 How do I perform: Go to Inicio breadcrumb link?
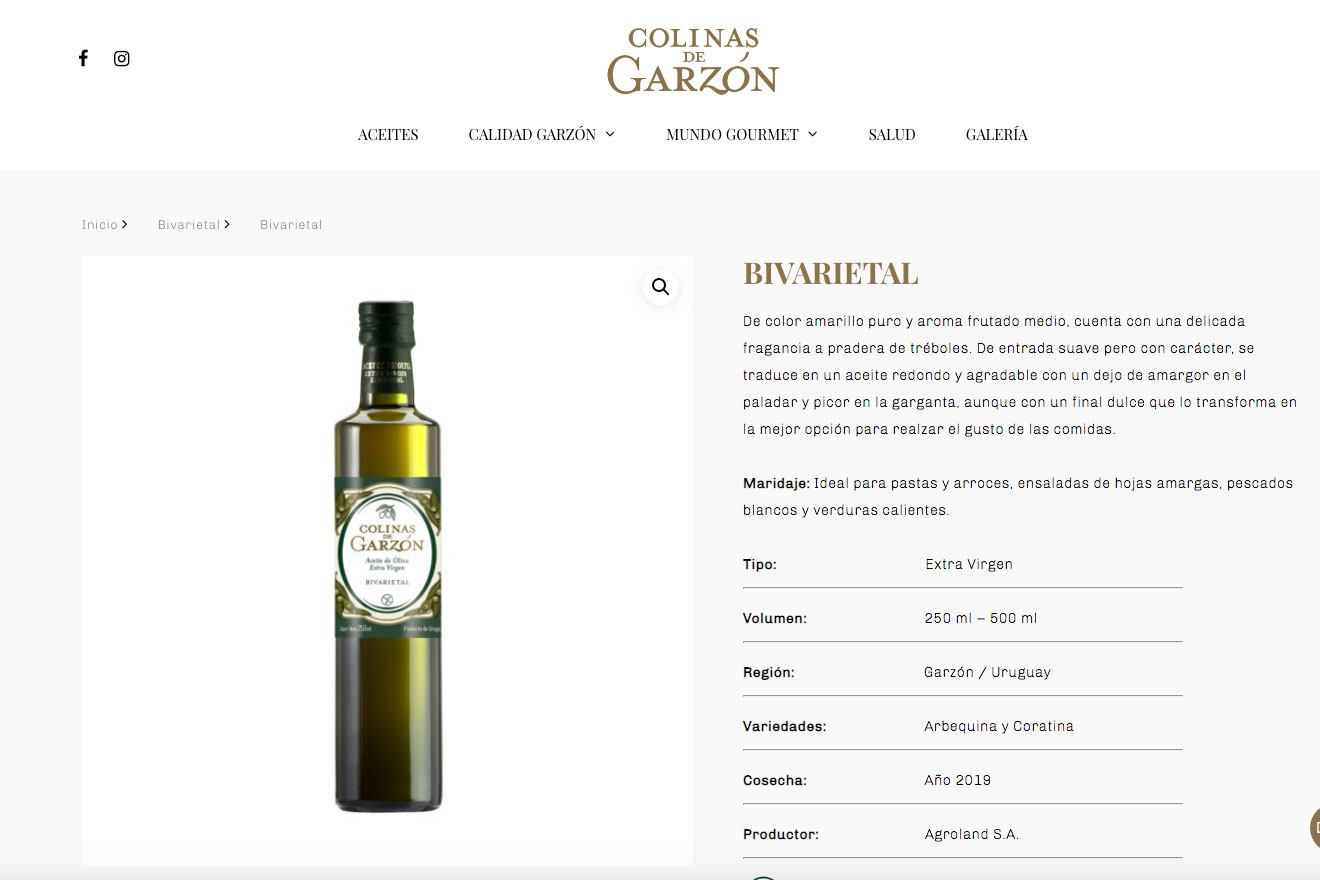coord(100,225)
